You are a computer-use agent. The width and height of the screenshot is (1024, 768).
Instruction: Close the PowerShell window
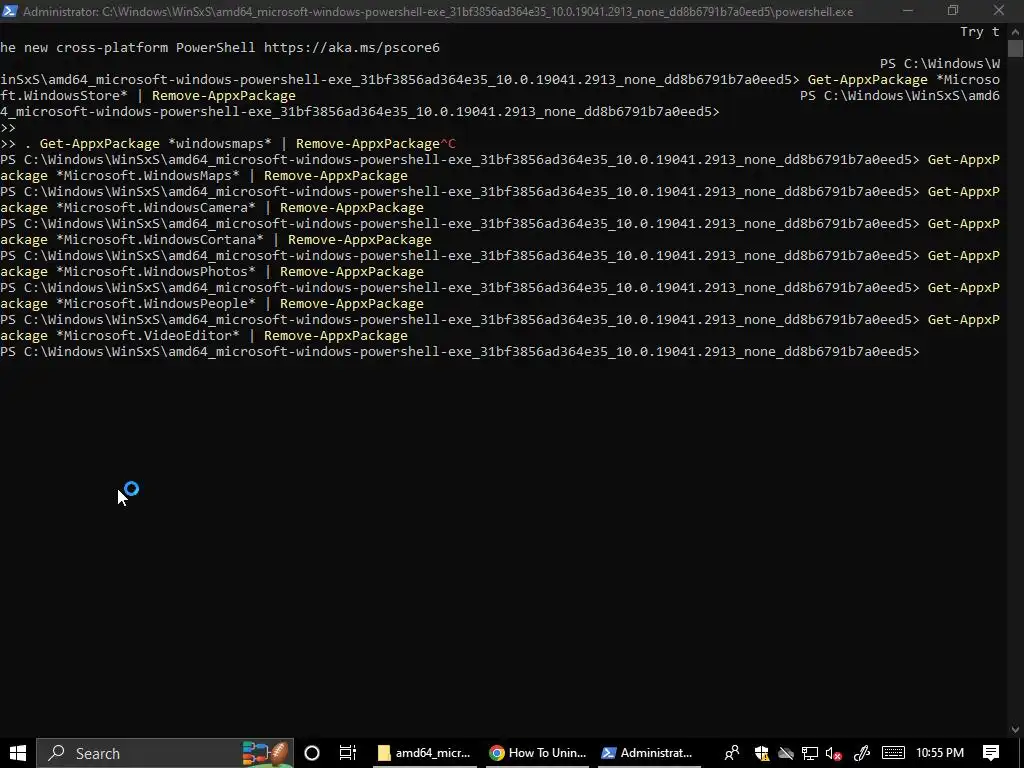pos(999,10)
